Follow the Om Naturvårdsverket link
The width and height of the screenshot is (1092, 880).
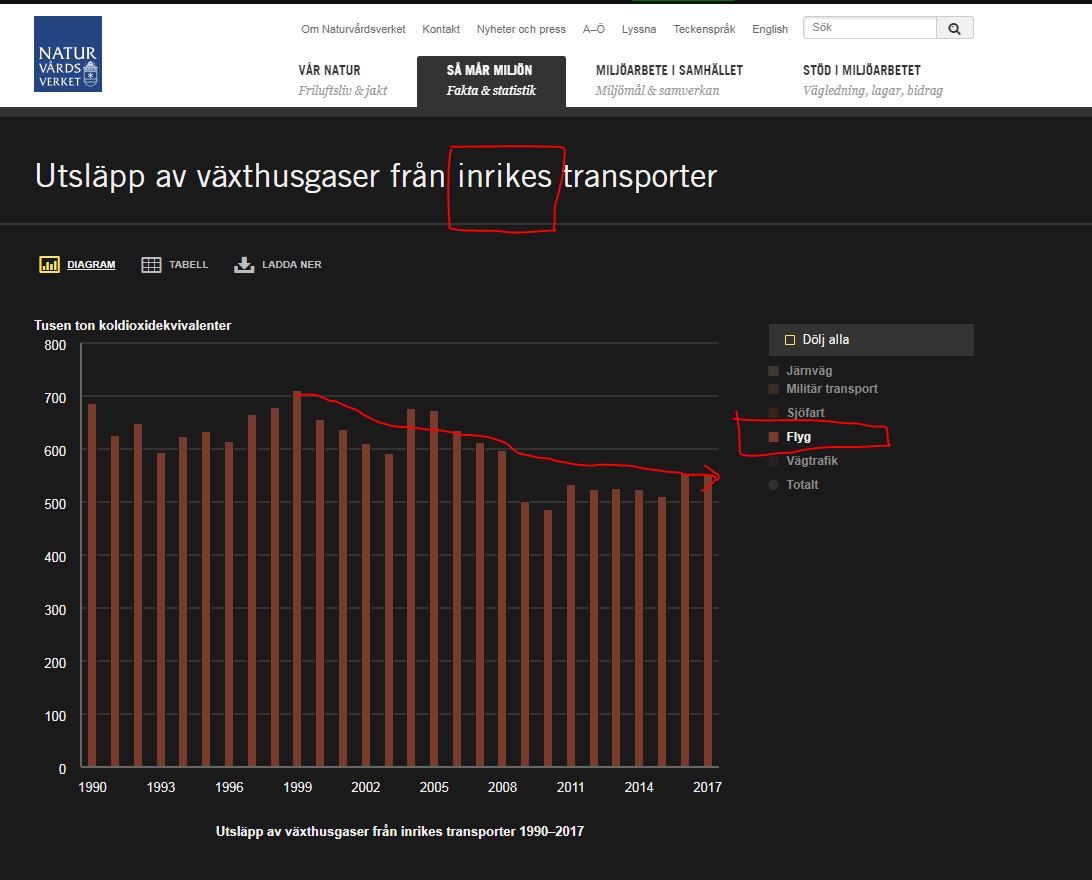click(353, 29)
